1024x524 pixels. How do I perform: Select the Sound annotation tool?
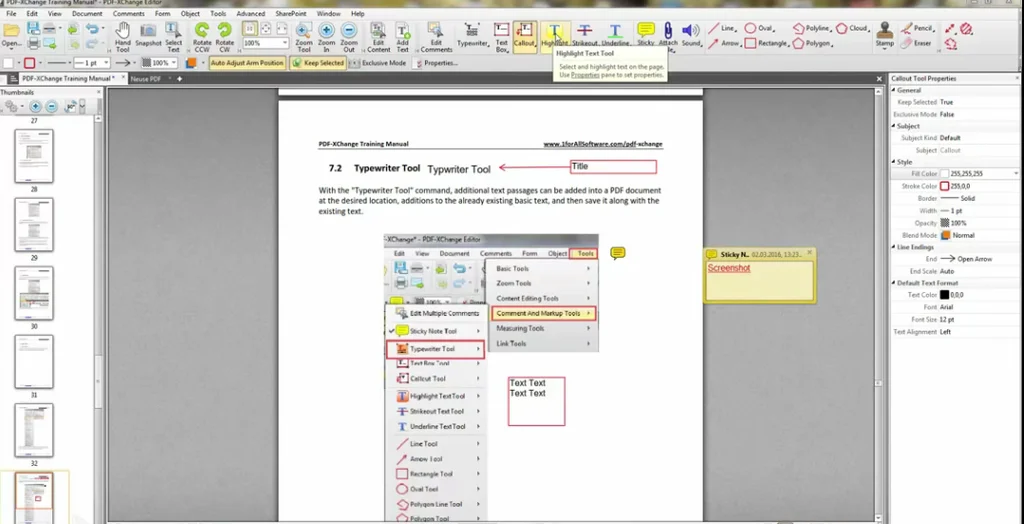(x=691, y=34)
